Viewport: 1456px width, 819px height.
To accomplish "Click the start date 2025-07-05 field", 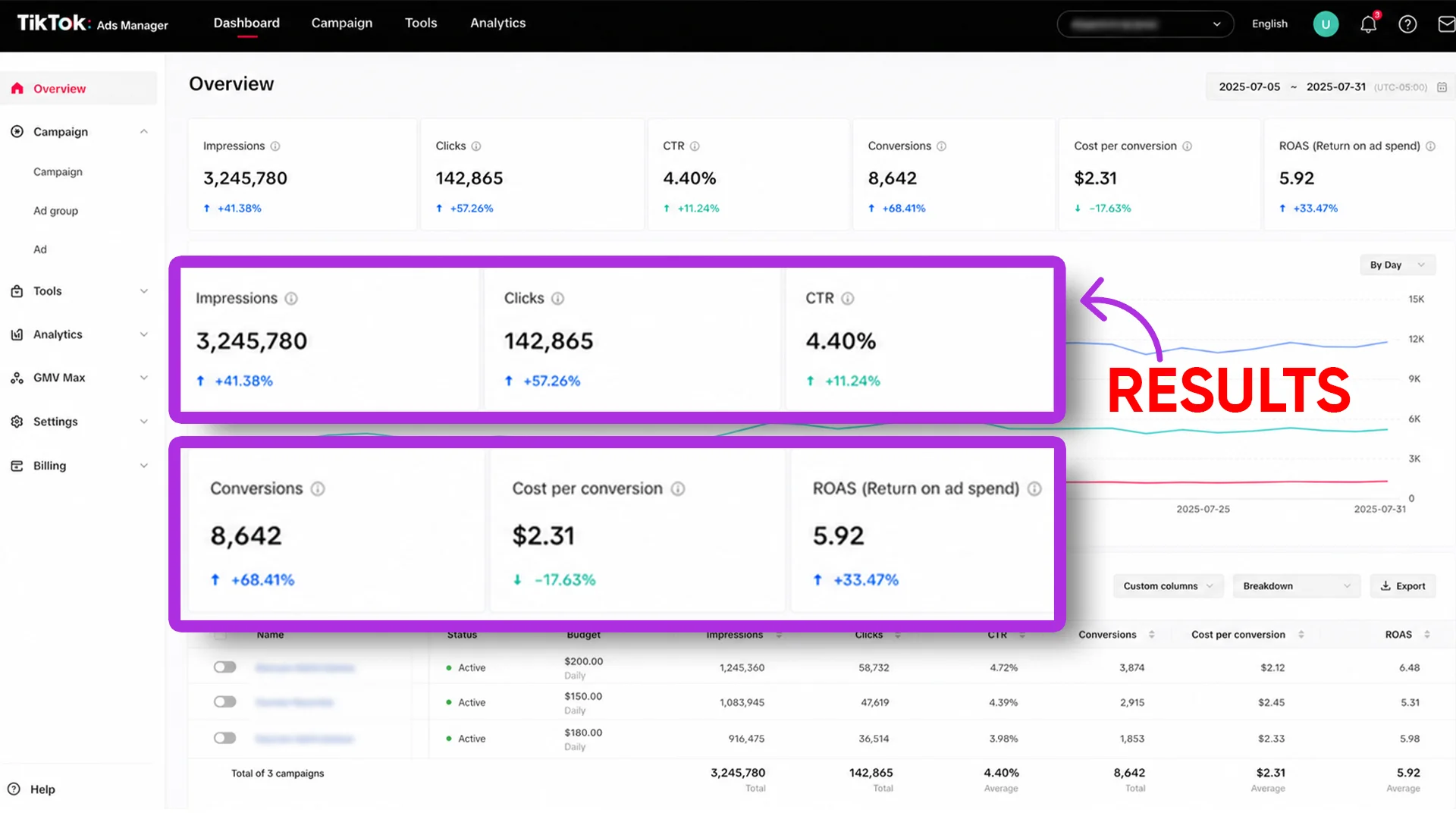I will pos(1249,87).
